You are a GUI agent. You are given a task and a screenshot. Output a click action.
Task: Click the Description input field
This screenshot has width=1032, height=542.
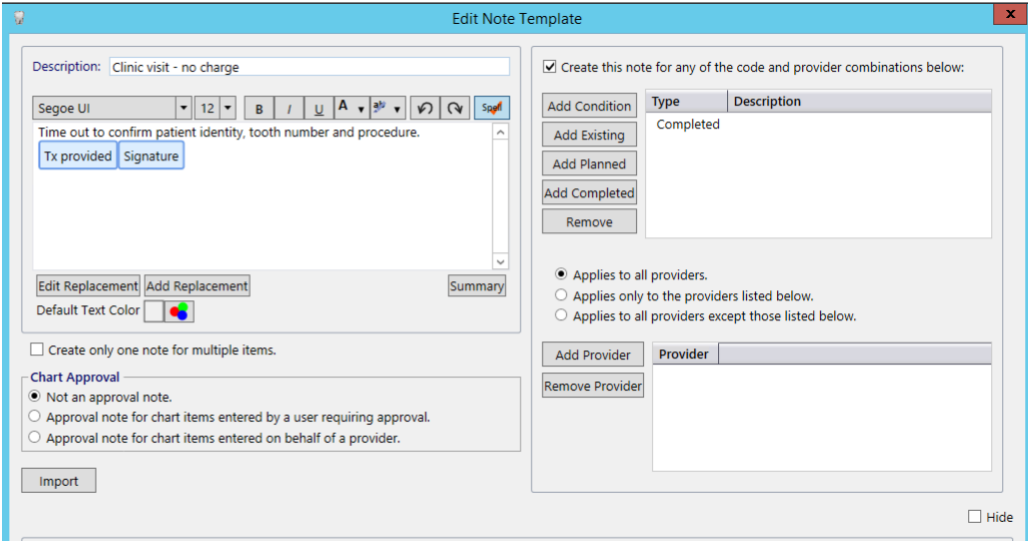pyautogui.click(x=309, y=67)
